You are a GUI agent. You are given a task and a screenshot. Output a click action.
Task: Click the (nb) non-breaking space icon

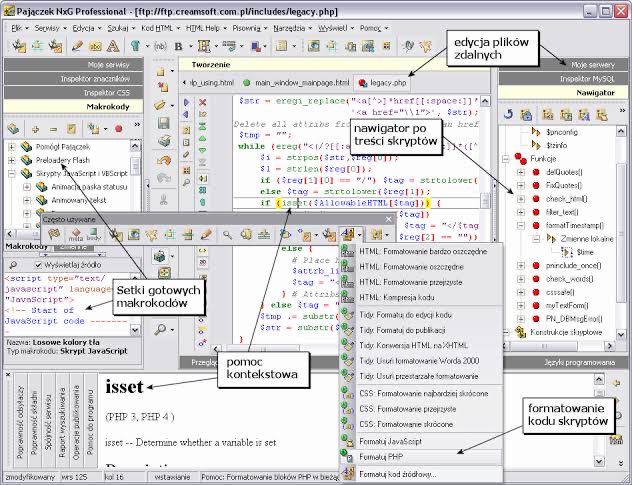[160, 46]
